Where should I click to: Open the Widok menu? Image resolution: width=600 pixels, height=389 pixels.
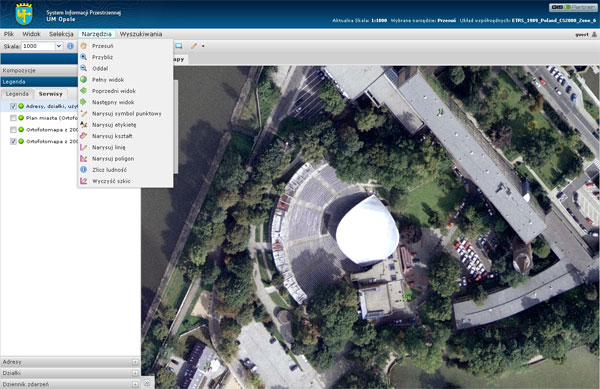(x=31, y=34)
